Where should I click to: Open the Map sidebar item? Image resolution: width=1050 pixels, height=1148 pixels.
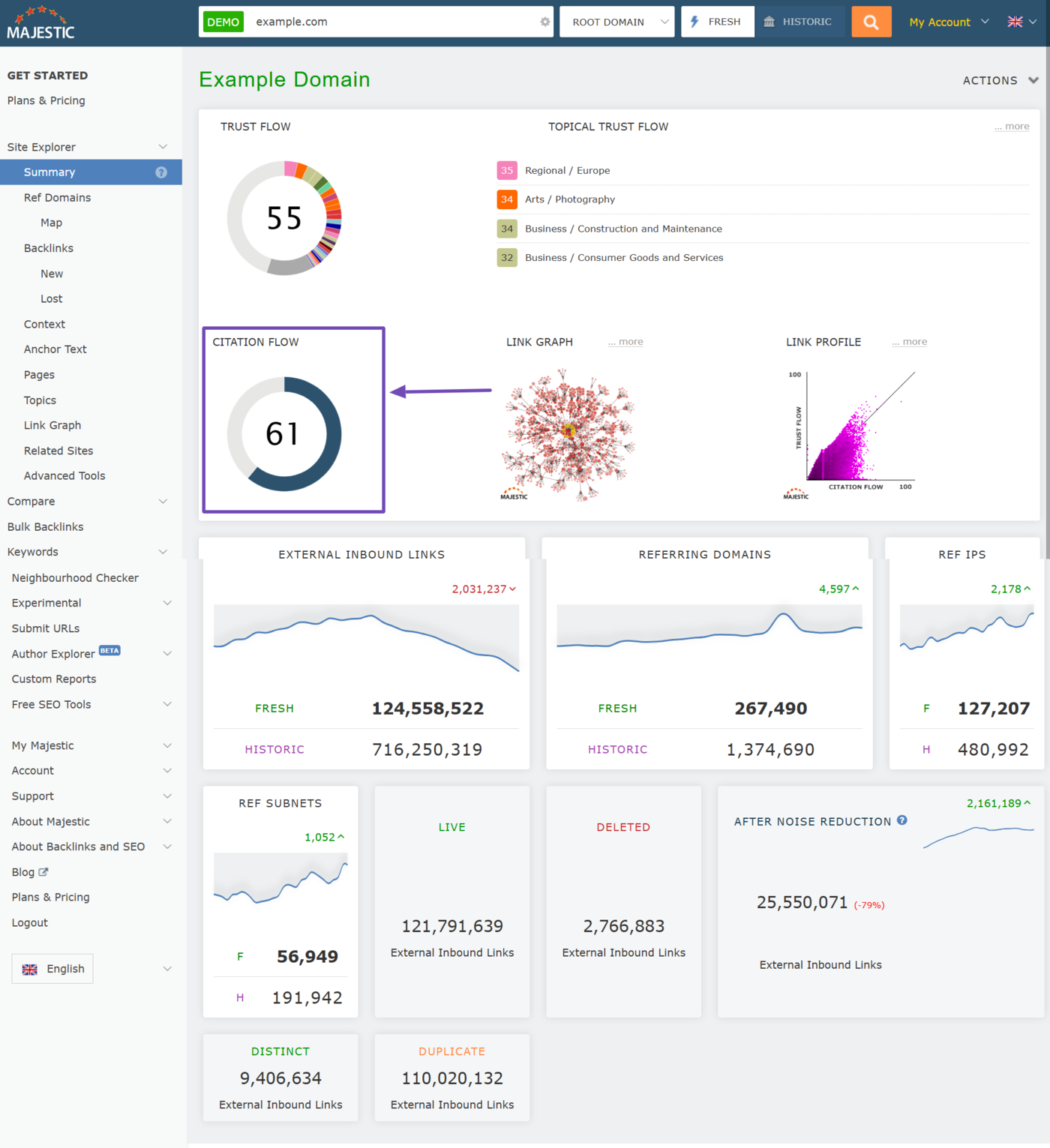tap(51, 223)
